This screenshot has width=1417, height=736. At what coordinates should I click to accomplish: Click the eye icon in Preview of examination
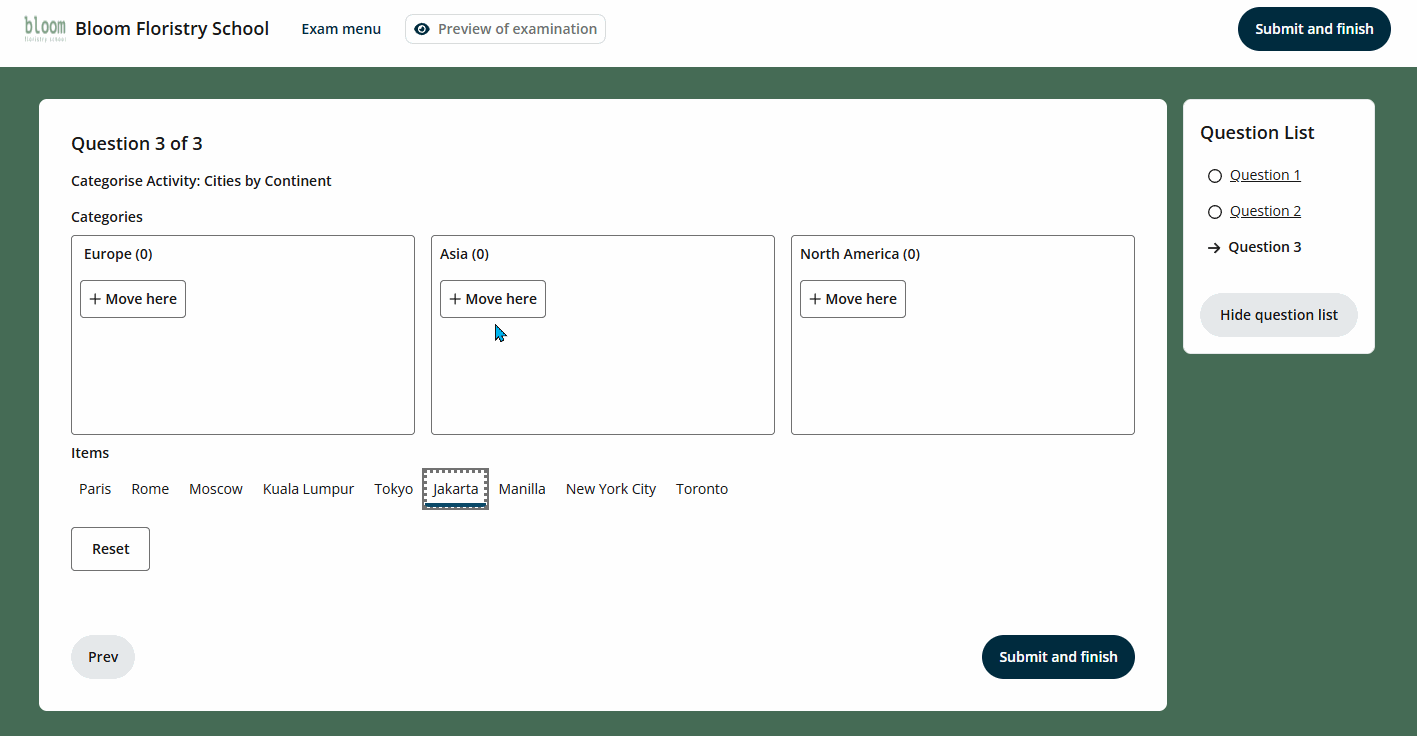[x=422, y=29]
